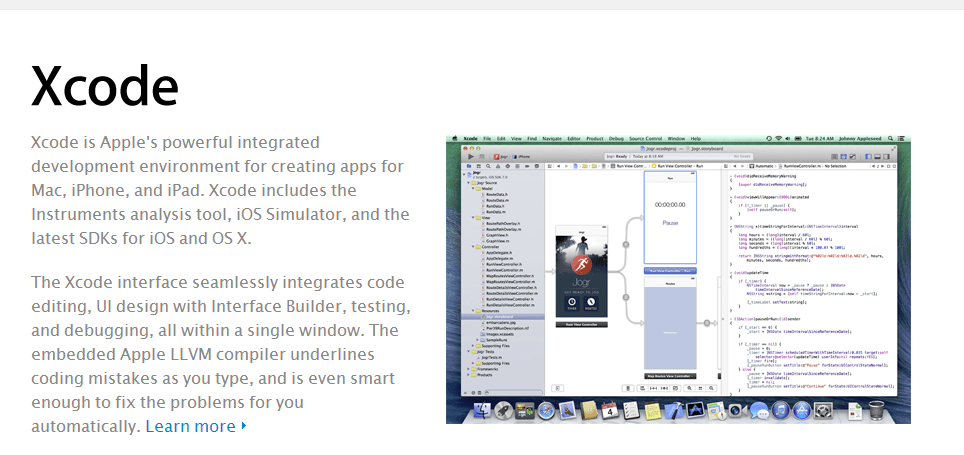Screen dimensions: 964x455
Task: Follow the Learn more link
Action: coord(194,426)
